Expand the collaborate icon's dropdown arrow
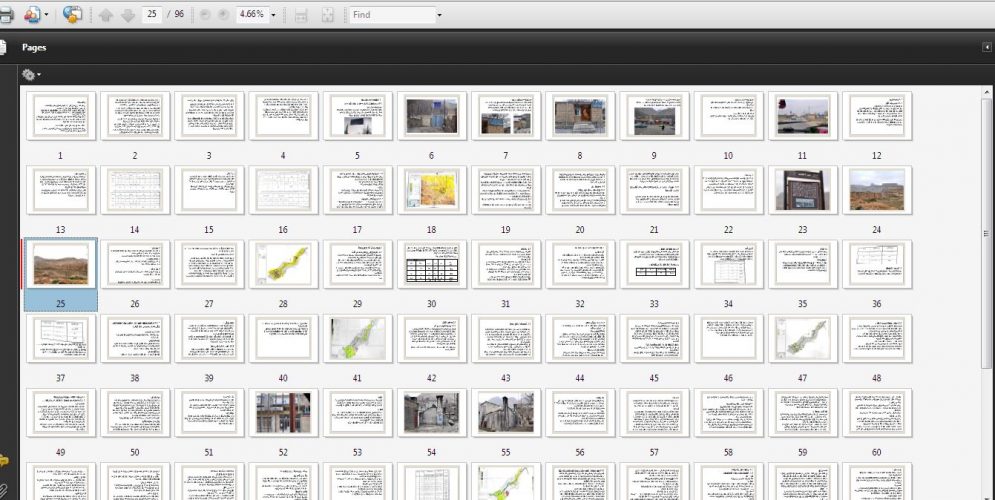This screenshot has width=995, height=500. 46,15
